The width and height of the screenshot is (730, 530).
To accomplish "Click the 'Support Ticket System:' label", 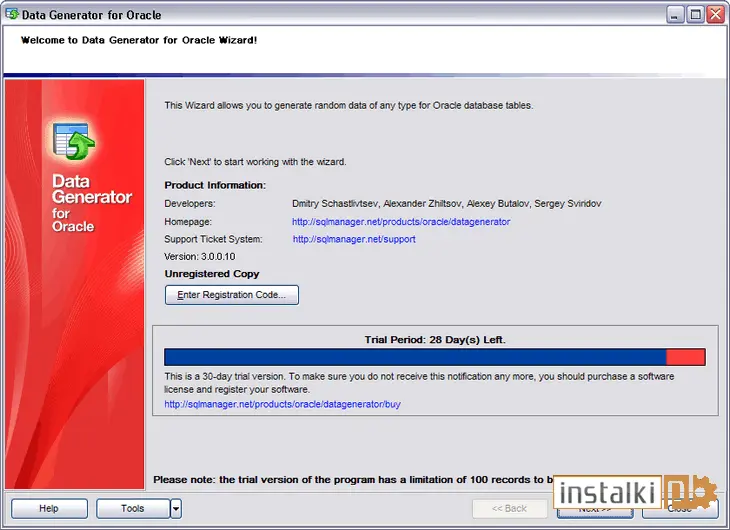I will coord(213,239).
